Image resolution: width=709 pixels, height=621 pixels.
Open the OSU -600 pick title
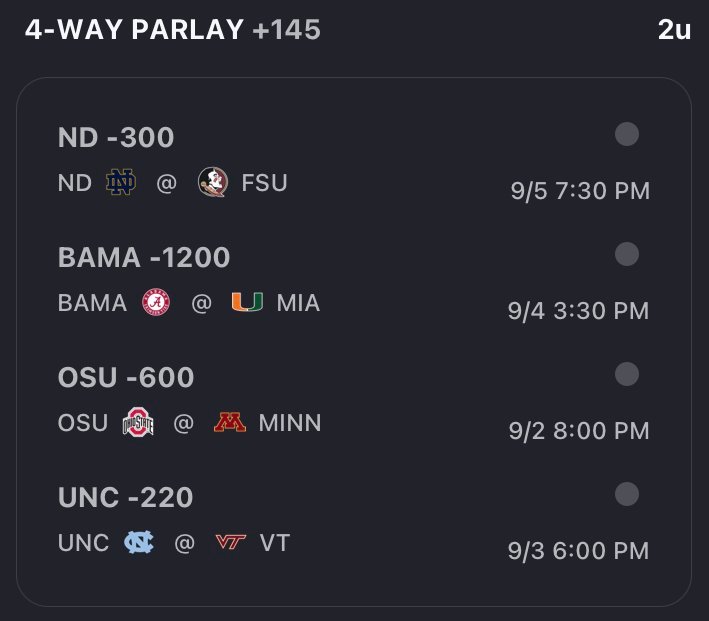click(x=126, y=377)
